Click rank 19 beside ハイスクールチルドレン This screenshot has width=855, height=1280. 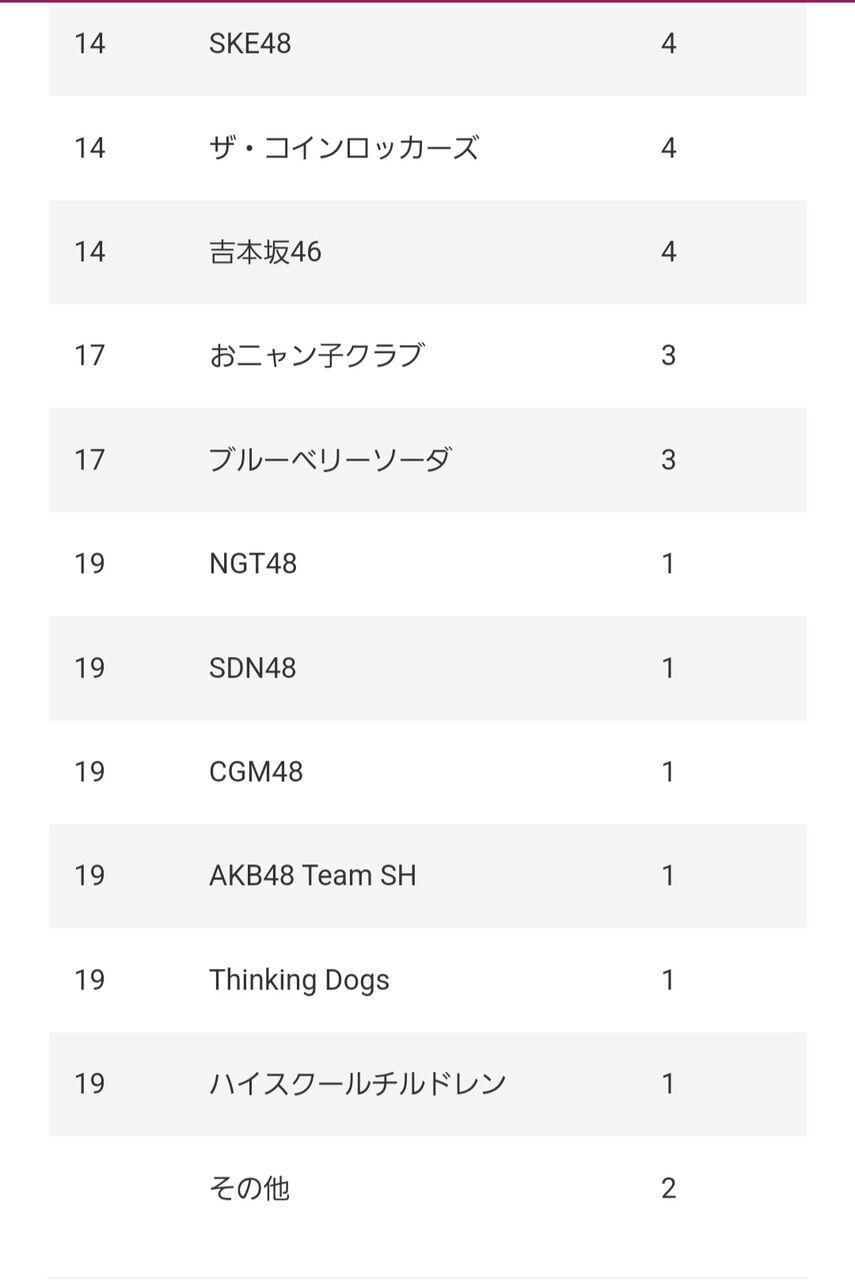pyautogui.click(x=89, y=1084)
